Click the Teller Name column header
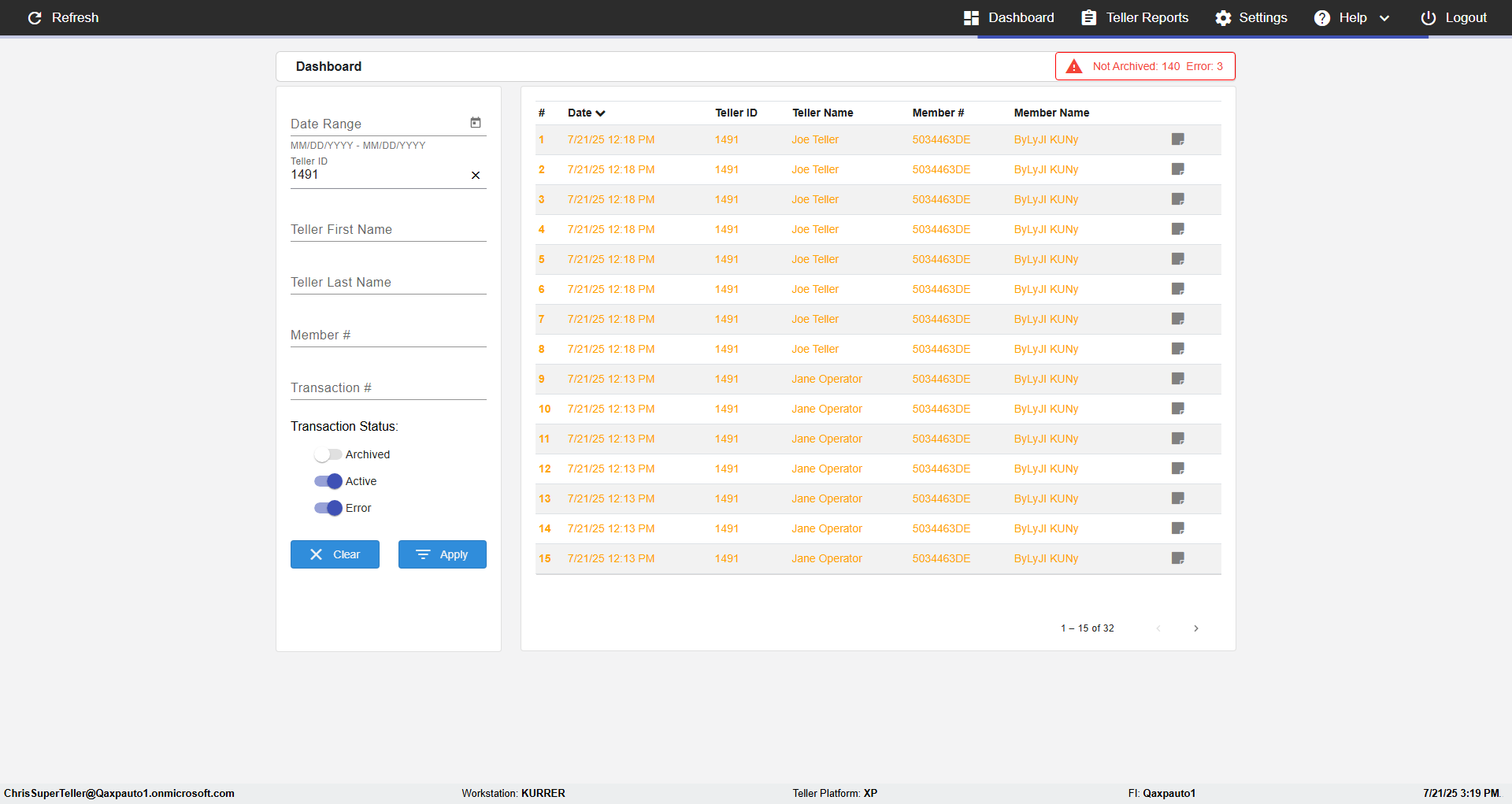Screen dimensions: 1512x804 [823, 113]
